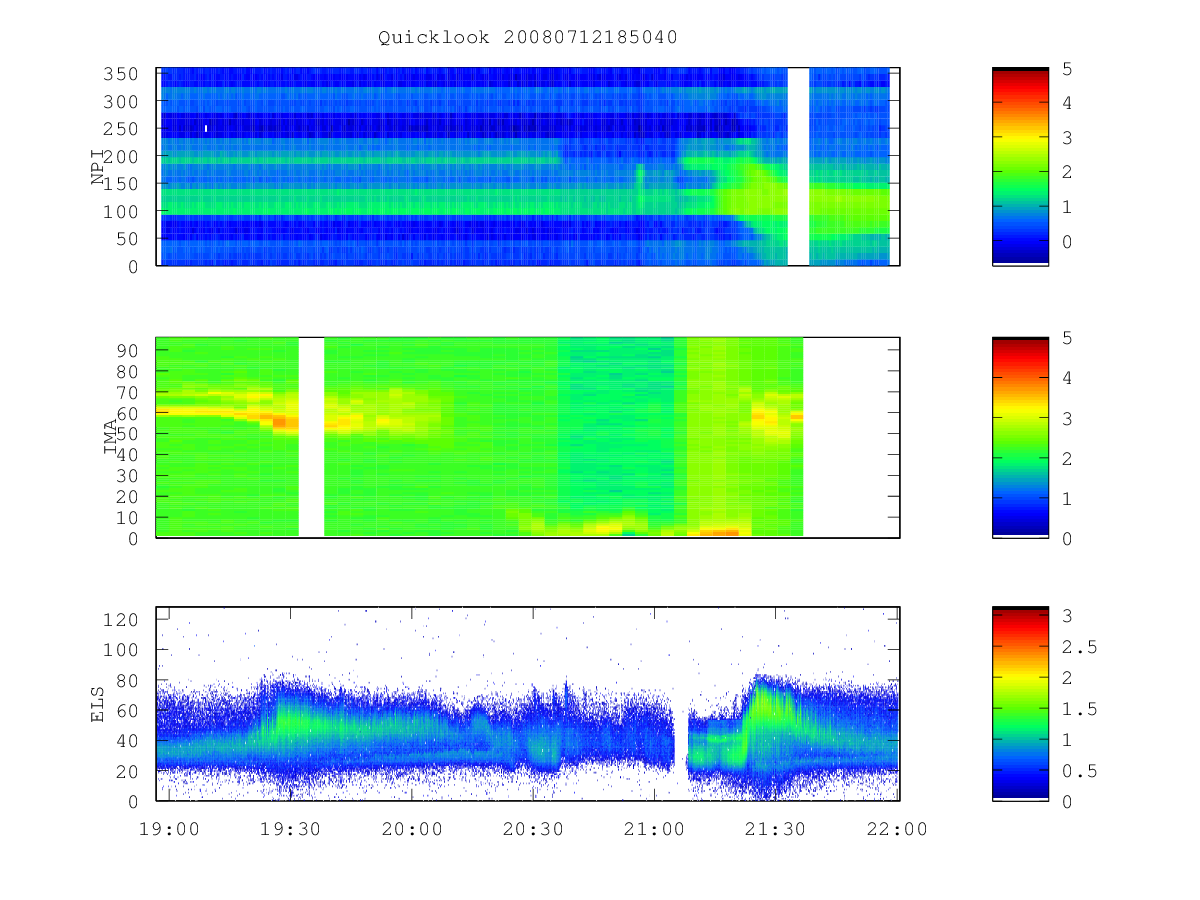Viewport: 1200px width, 900px height.
Task: Select the ELS spectrogram panel
Action: pyautogui.click(x=528, y=704)
